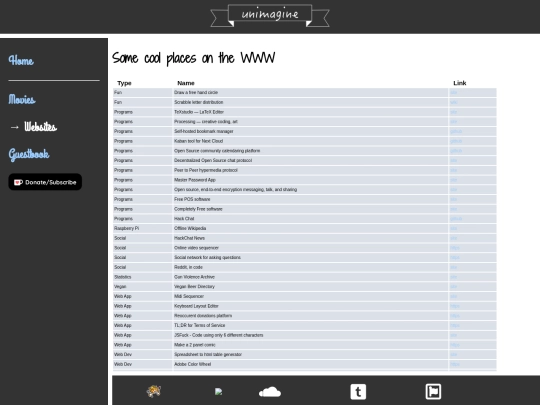Follow the link for Reddit, in code
This screenshot has width=540, height=405.
(x=453, y=267)
